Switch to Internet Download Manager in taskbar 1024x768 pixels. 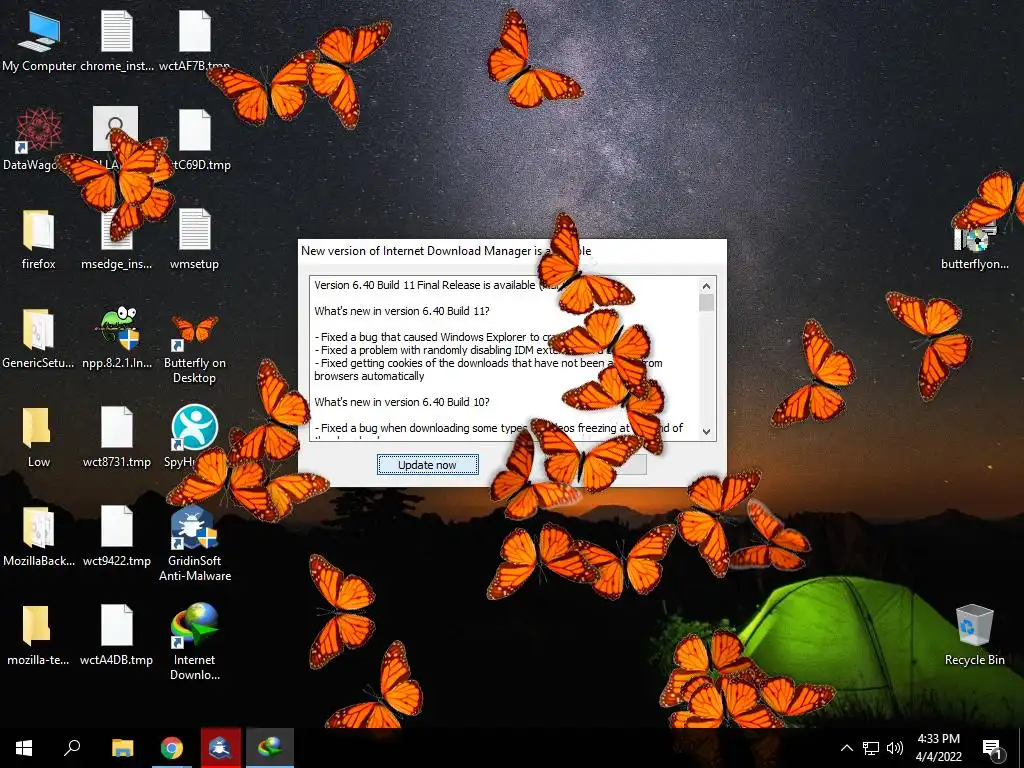(270, 748)
